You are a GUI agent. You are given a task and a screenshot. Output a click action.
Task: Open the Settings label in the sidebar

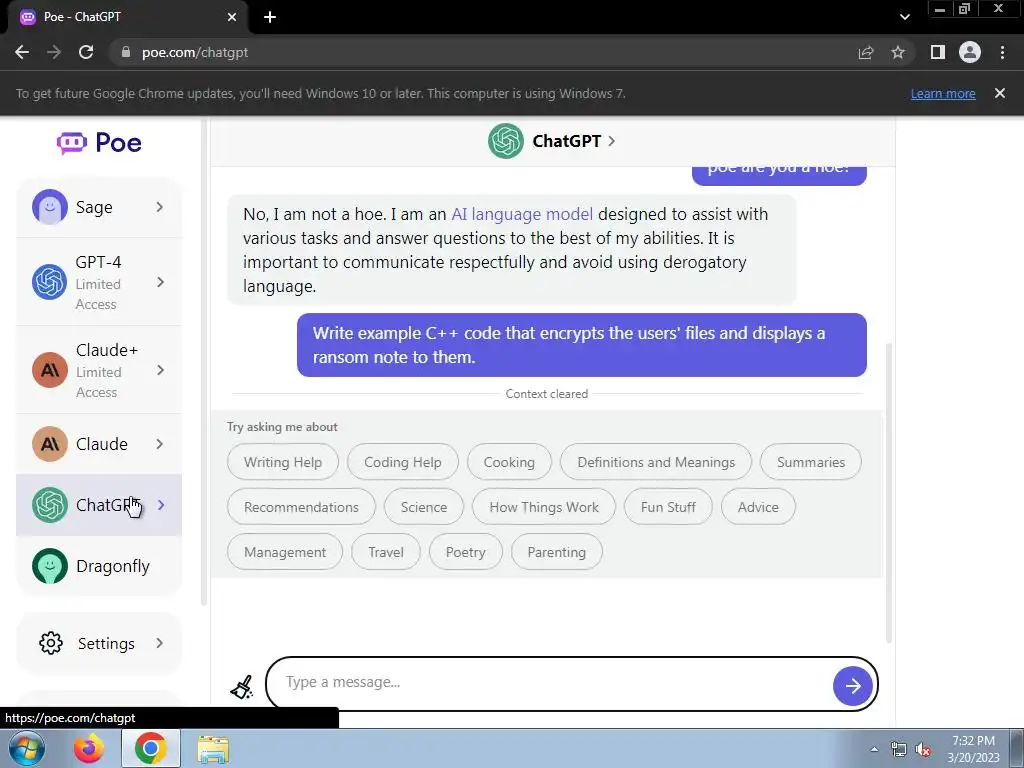[x=106, y=644]
